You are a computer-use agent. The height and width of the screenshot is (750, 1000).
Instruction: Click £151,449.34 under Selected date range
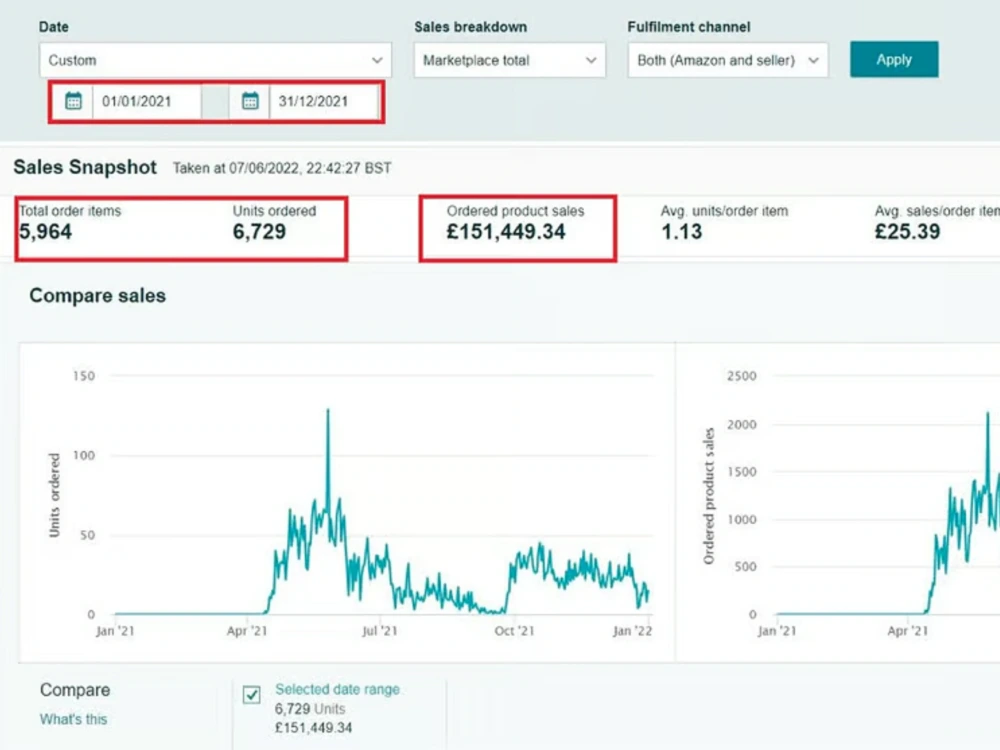pyautogui.click(x=313, y=728)
